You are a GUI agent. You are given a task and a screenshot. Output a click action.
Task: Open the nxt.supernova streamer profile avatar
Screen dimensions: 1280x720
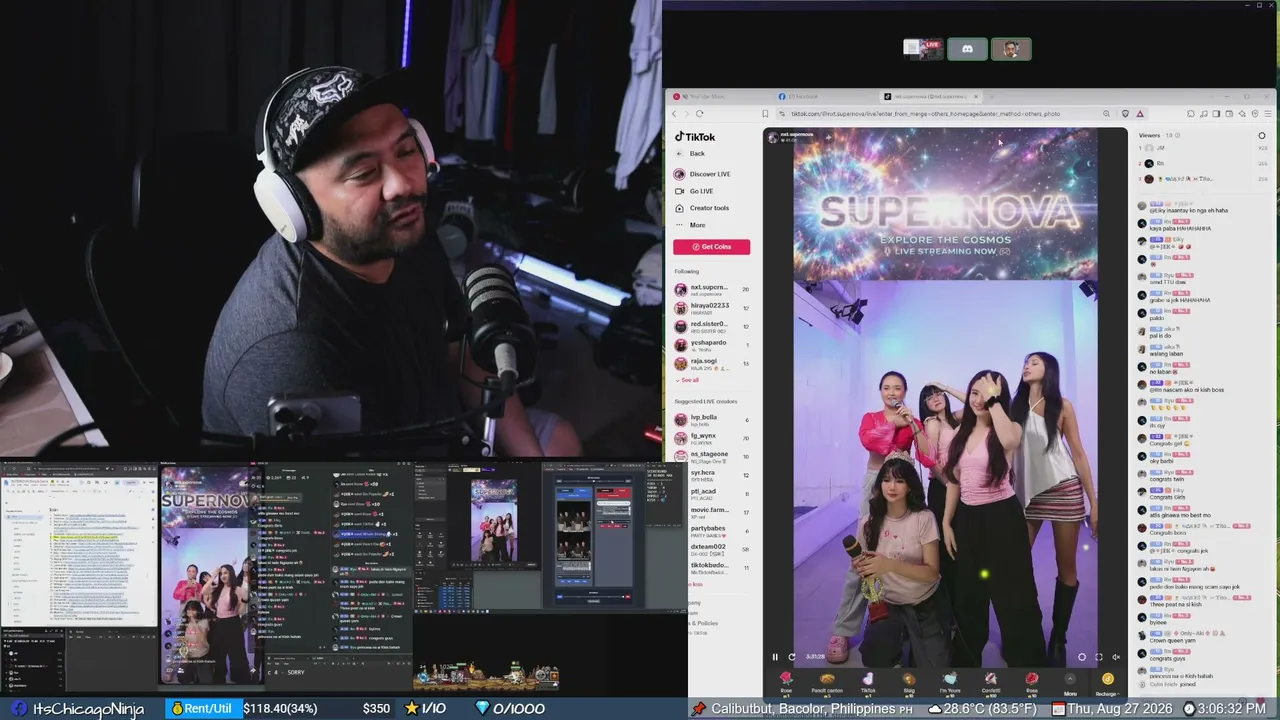tap(772, 137)
